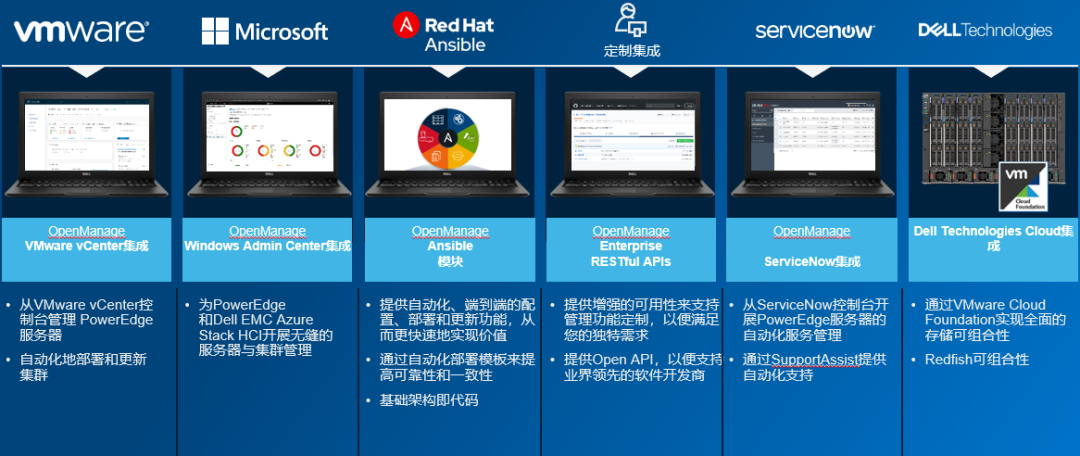Image resolution: width=1080 pixels, height=456 pixels.
Task: Click the Microsoft logo
Action: 265,32
